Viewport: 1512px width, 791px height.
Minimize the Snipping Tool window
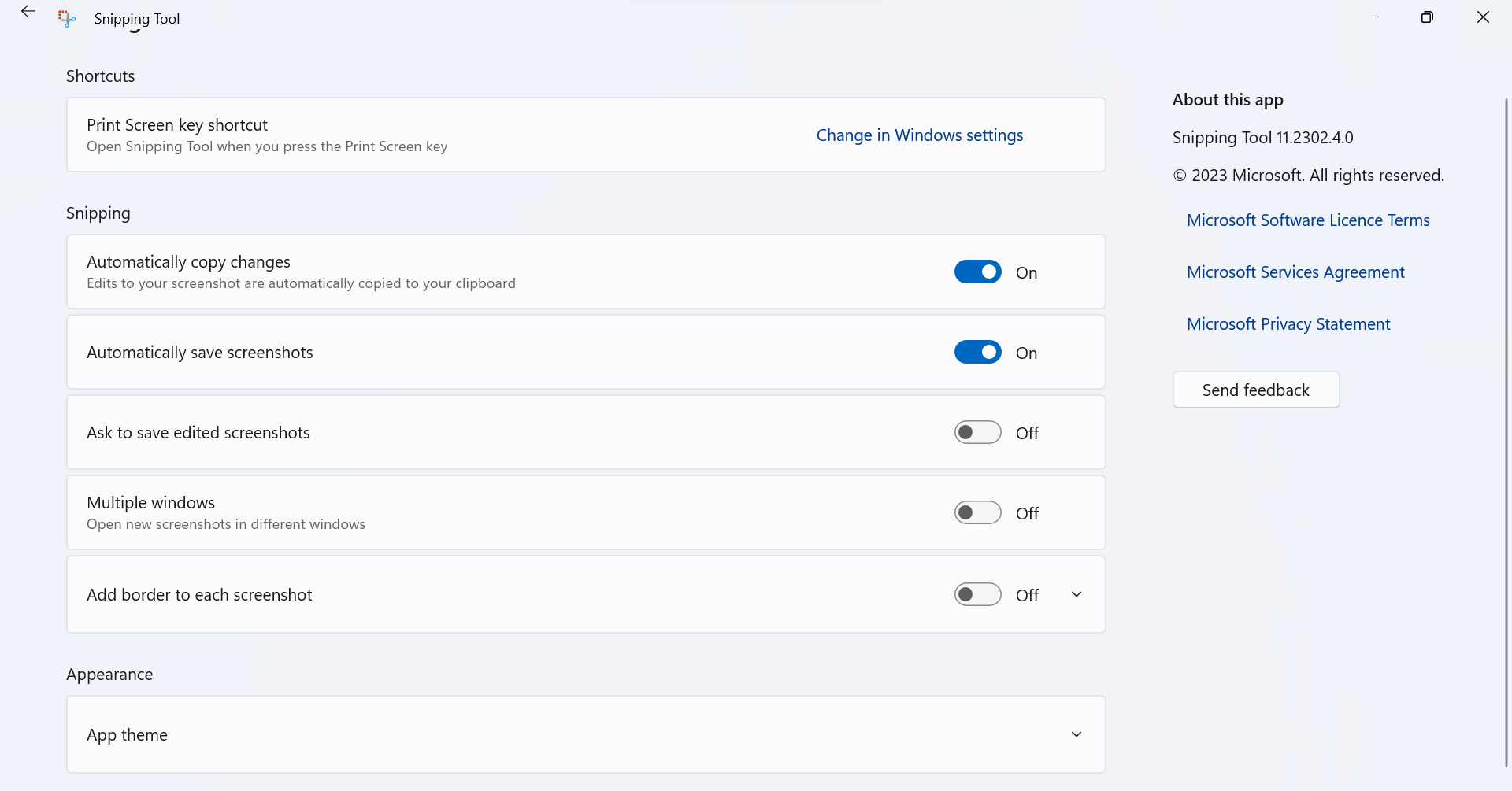pyautogui.click(x=1373, y=17)
